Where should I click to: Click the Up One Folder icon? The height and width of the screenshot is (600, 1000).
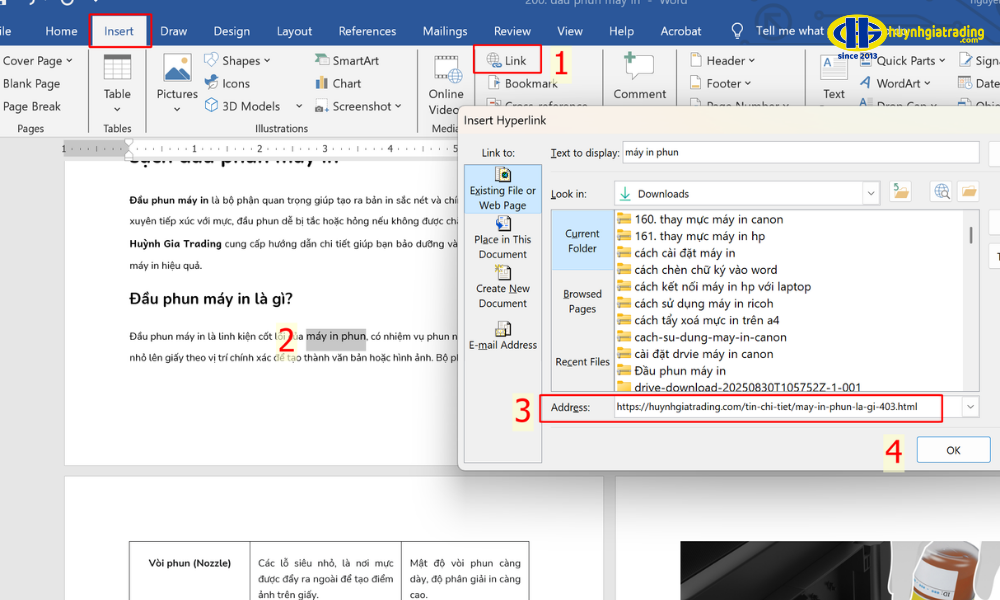click(901, 192)
